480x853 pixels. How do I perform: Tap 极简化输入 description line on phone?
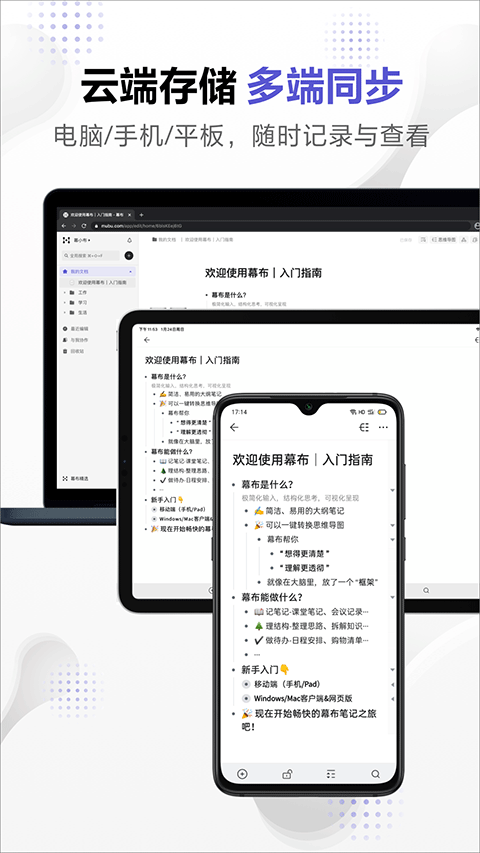300,497
